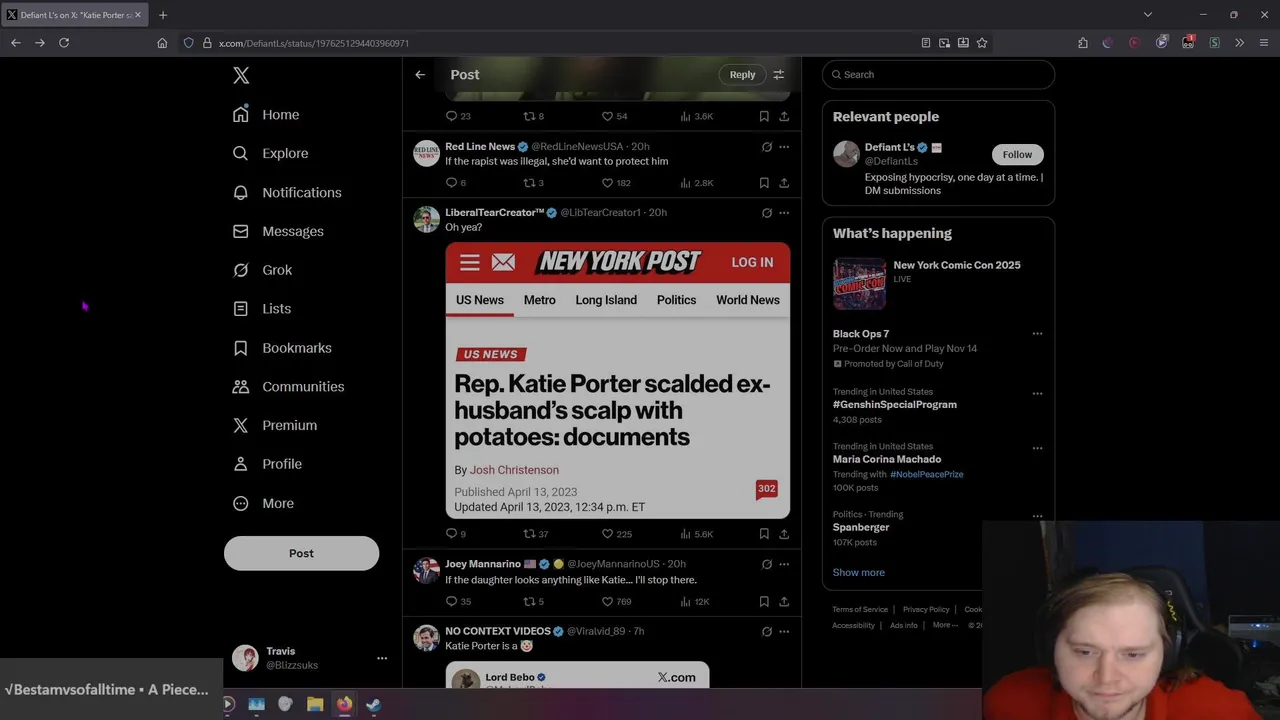Image resolution: width=1280 pixels, height=720 pixels.
Task: Open NO CONTEXT VIDEOS profile name
Action: tap(498, 632)
